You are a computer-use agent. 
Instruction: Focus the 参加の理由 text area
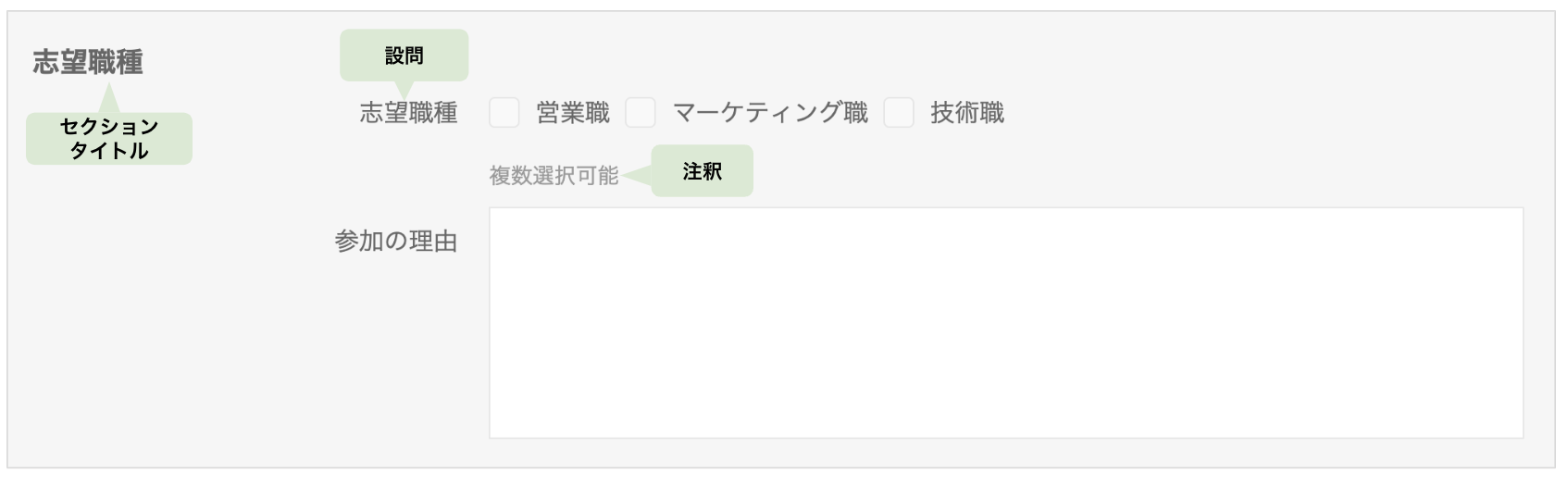tap(1005, 322)
